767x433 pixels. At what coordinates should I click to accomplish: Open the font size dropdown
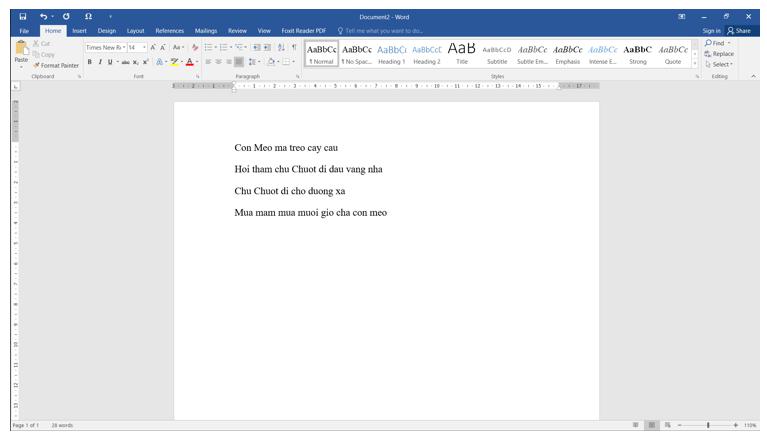click(144, 47)
